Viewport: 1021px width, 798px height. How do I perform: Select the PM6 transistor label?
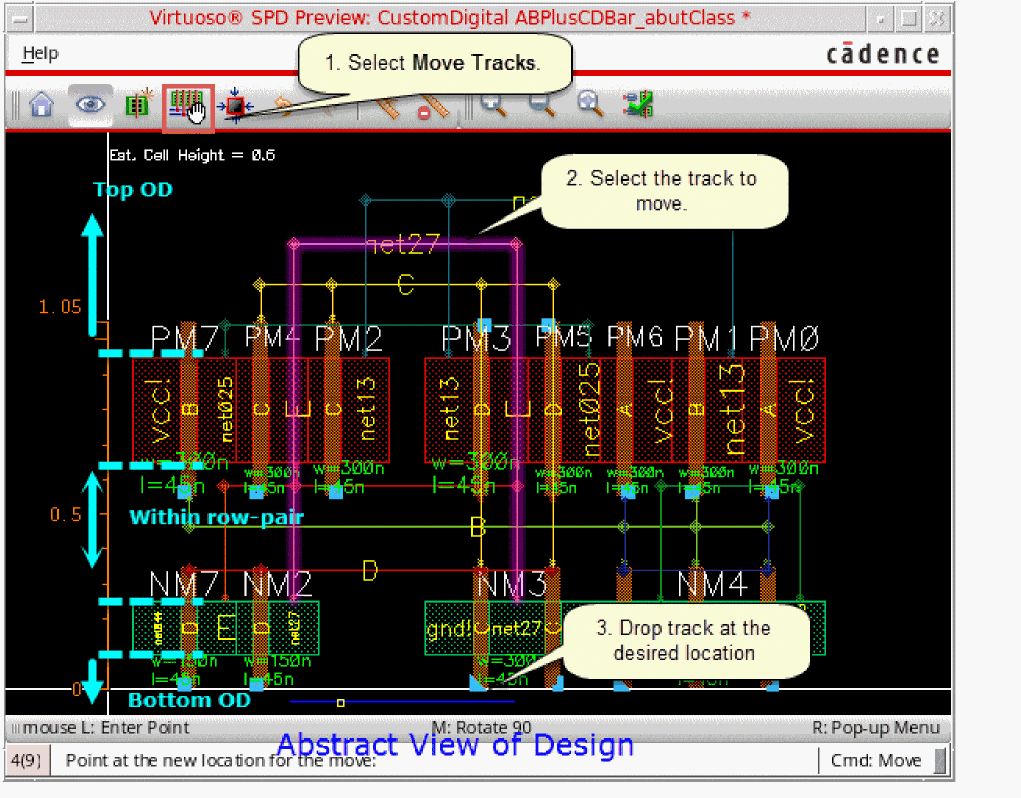pyautogui.click(x=635, y=337)
